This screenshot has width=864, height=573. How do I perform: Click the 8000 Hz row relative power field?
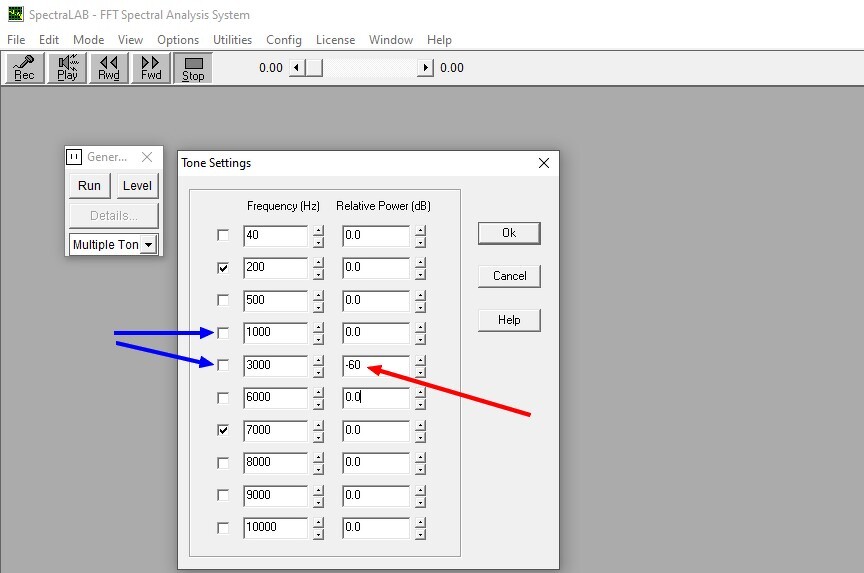[x=376, y=463]
